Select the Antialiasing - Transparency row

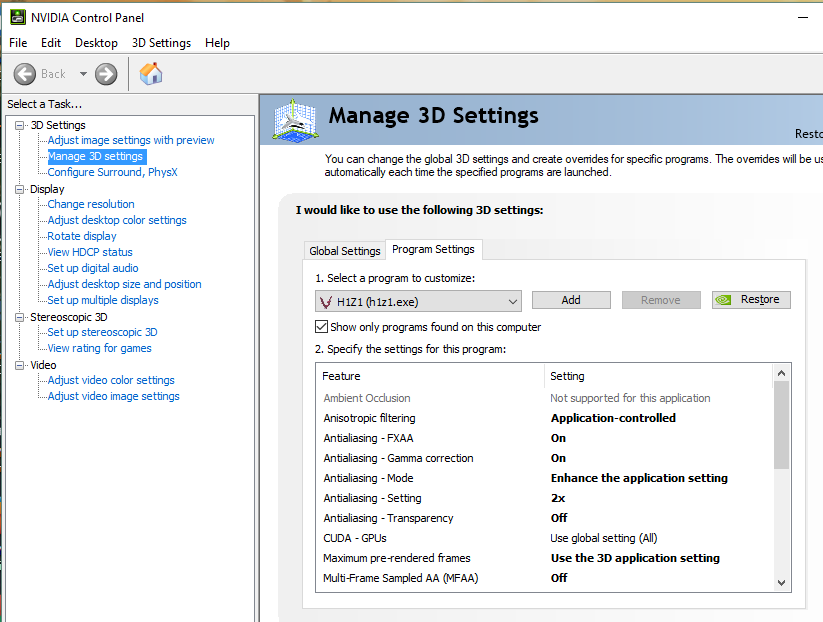[544, 518]
